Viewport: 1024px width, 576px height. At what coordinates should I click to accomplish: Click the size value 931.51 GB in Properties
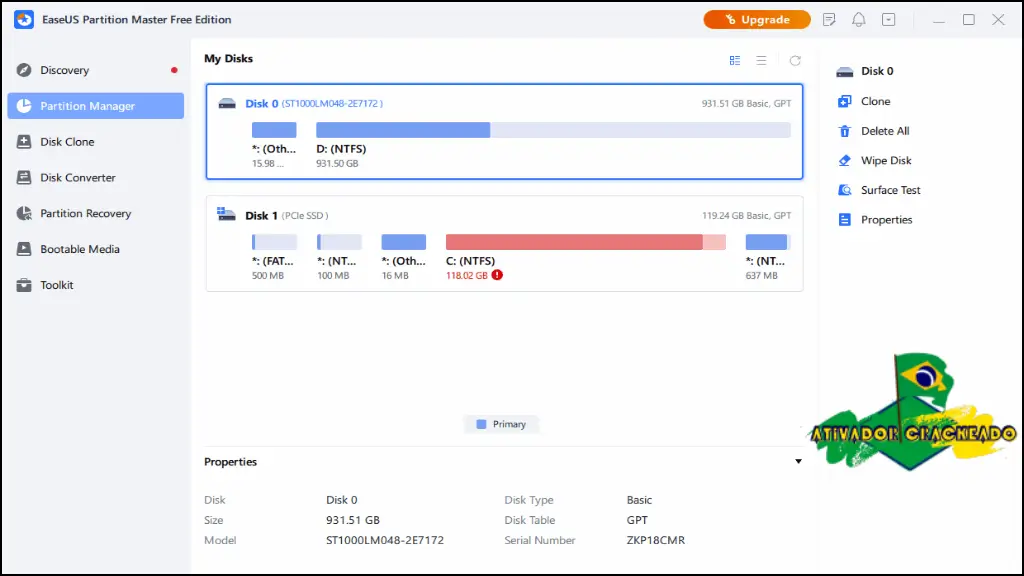point(353,520)
